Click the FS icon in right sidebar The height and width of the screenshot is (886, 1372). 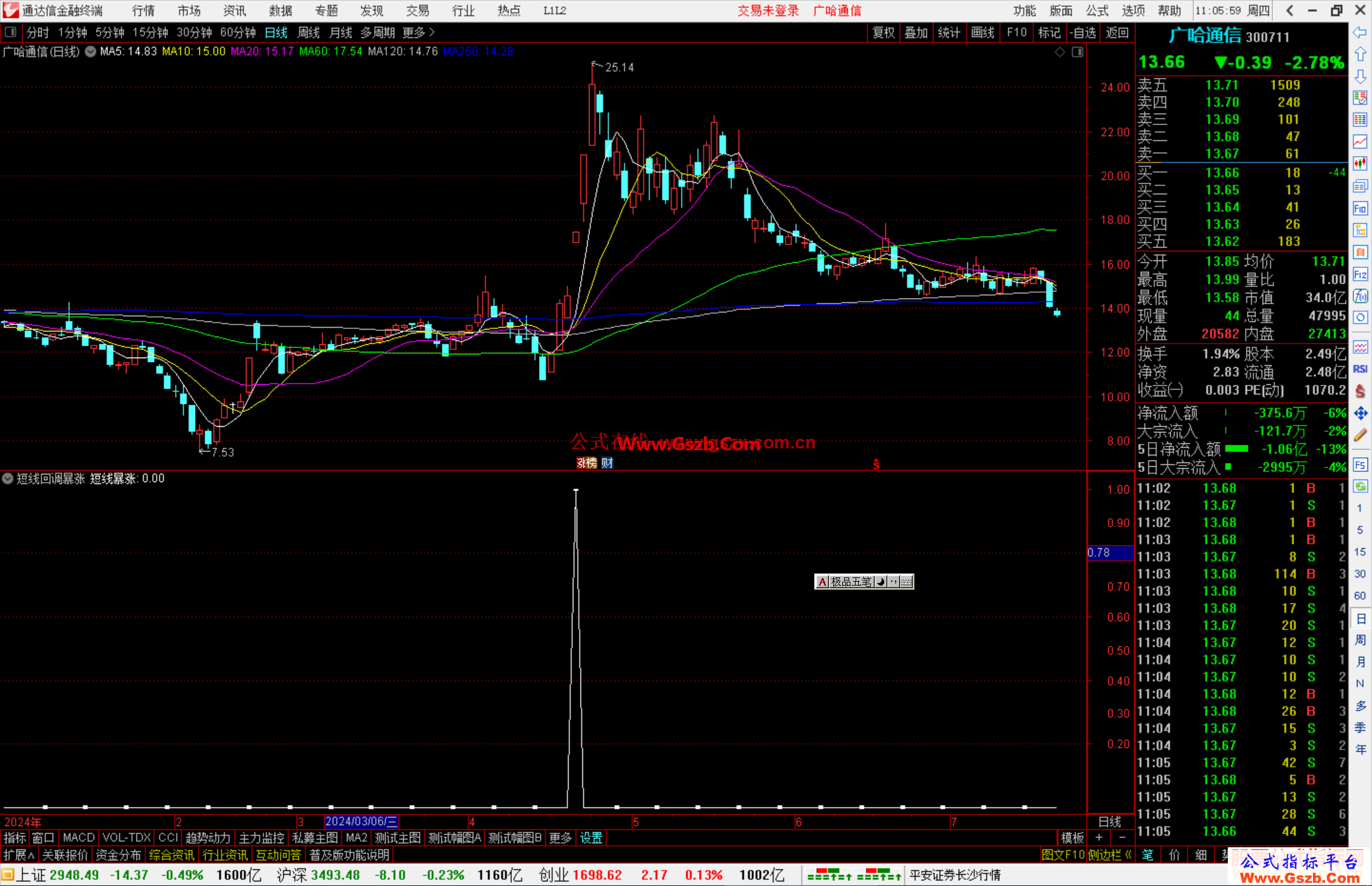coord(1360,464)
